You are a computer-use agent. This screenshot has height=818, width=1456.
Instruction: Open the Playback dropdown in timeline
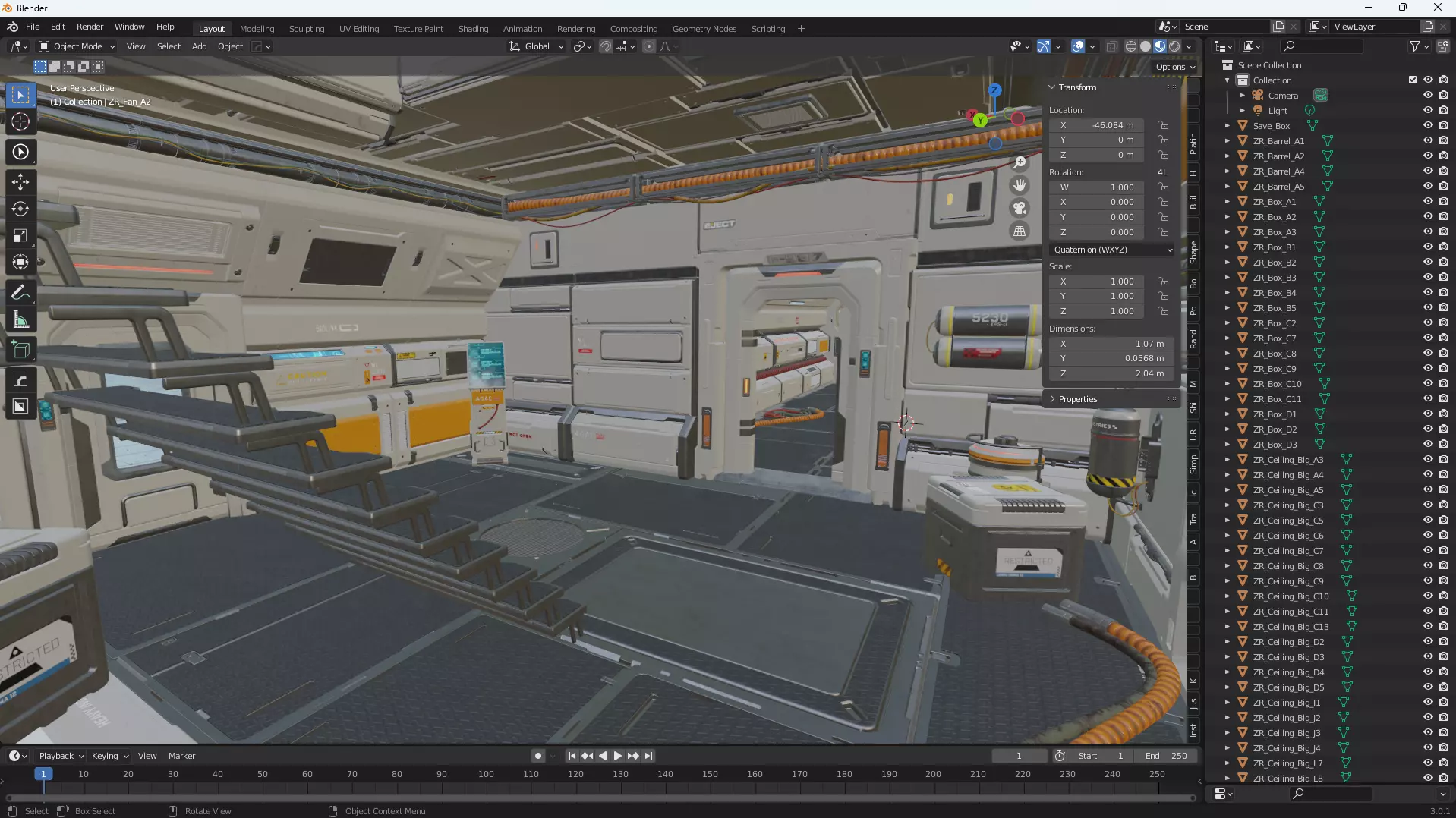coord(61,756)
